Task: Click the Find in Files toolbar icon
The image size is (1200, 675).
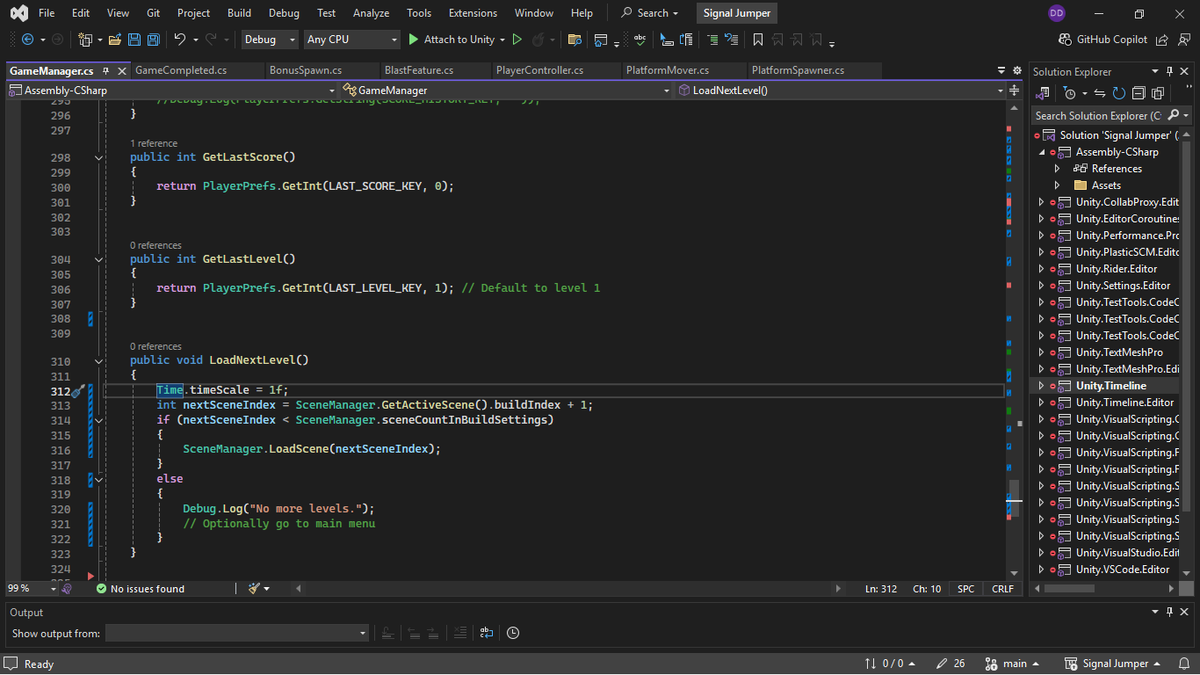Action: point(574,39)
